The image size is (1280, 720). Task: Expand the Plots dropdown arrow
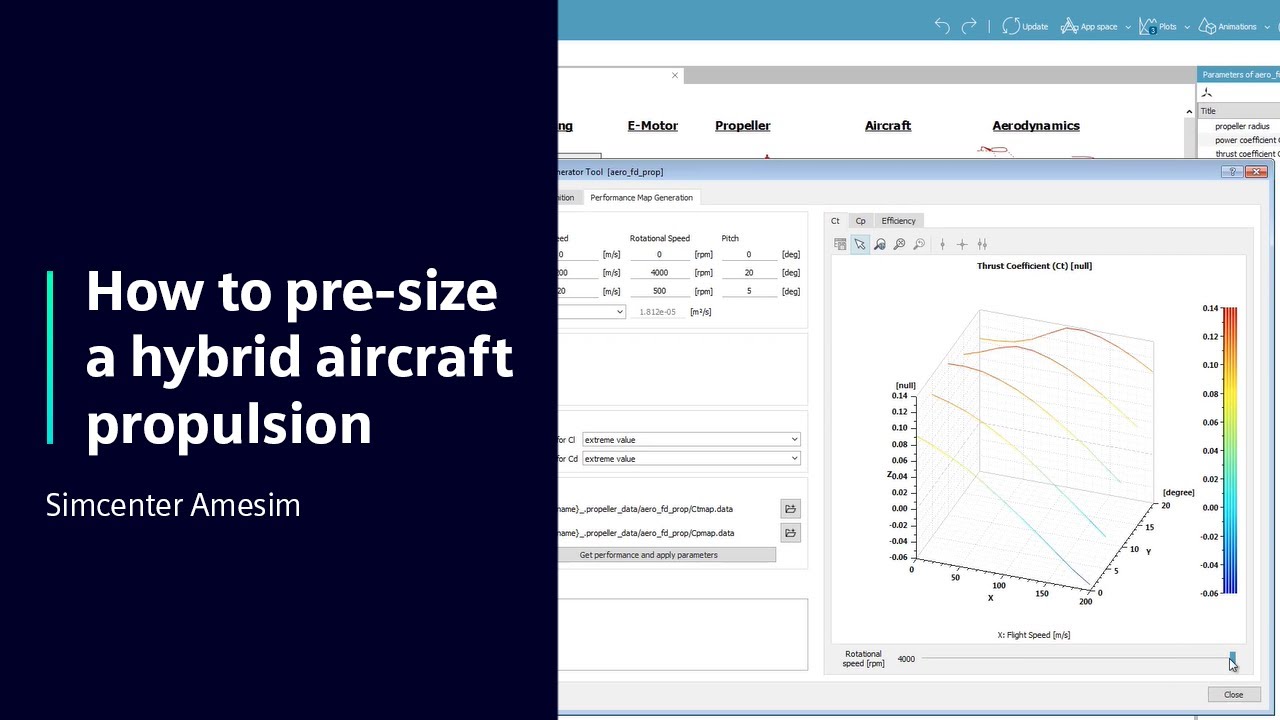[x=1187, y=27]
